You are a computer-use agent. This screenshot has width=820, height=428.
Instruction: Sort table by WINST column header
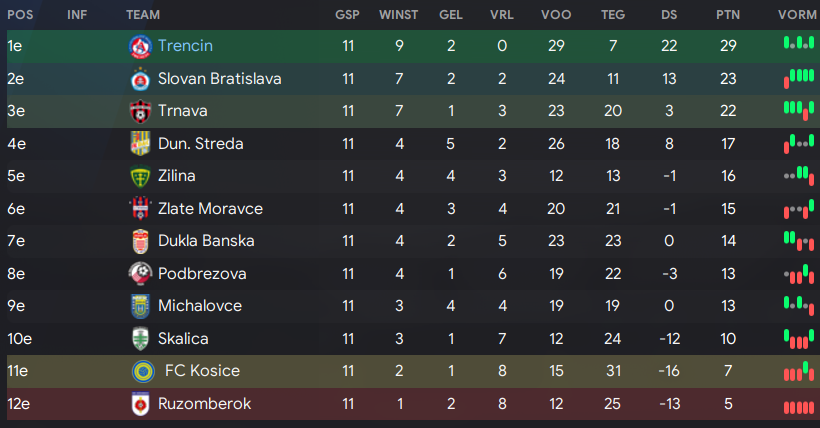click(x=398, y=15)
